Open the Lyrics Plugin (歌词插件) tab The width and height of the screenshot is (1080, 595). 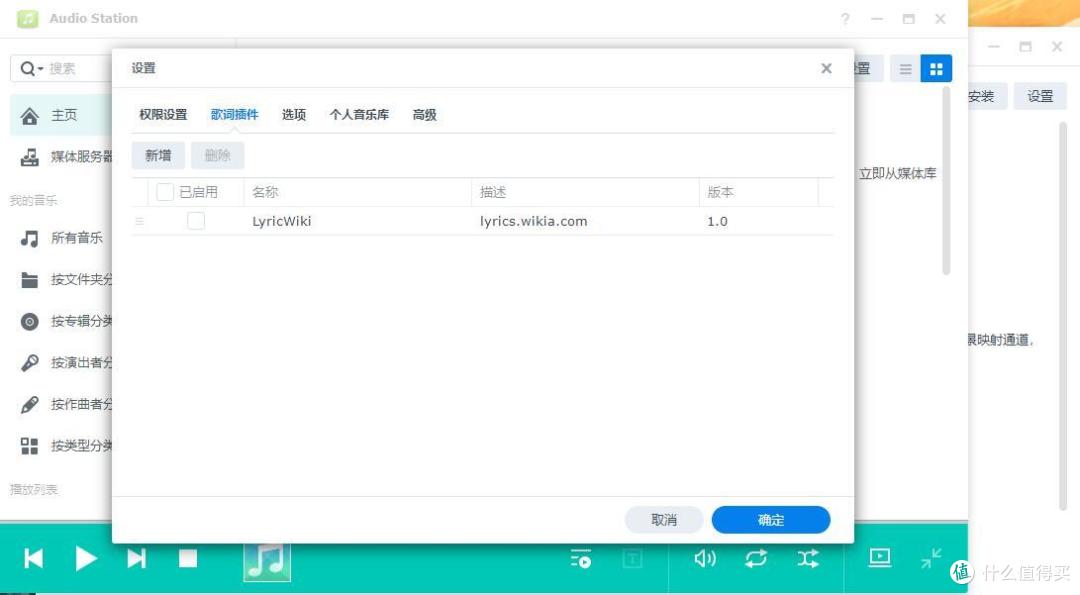coord(234,115)
